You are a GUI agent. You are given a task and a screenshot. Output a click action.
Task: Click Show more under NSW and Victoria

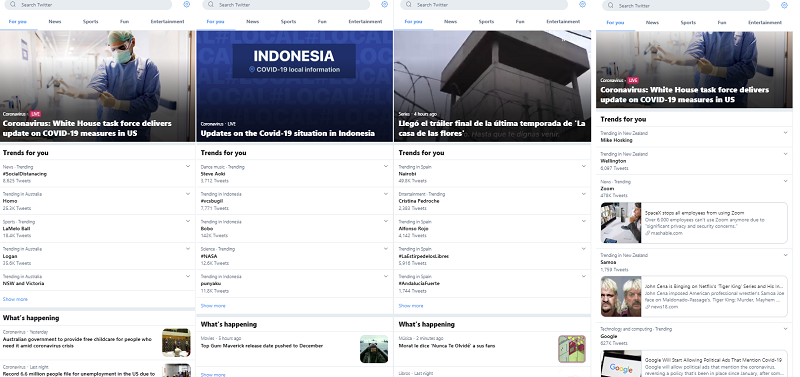15,299
